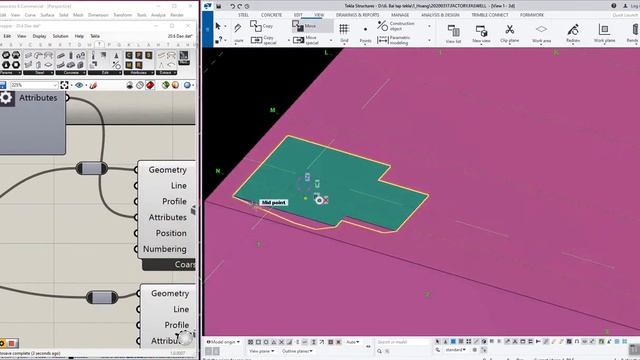
Task: Select the Points tool
Action: (x=365, y=33)
